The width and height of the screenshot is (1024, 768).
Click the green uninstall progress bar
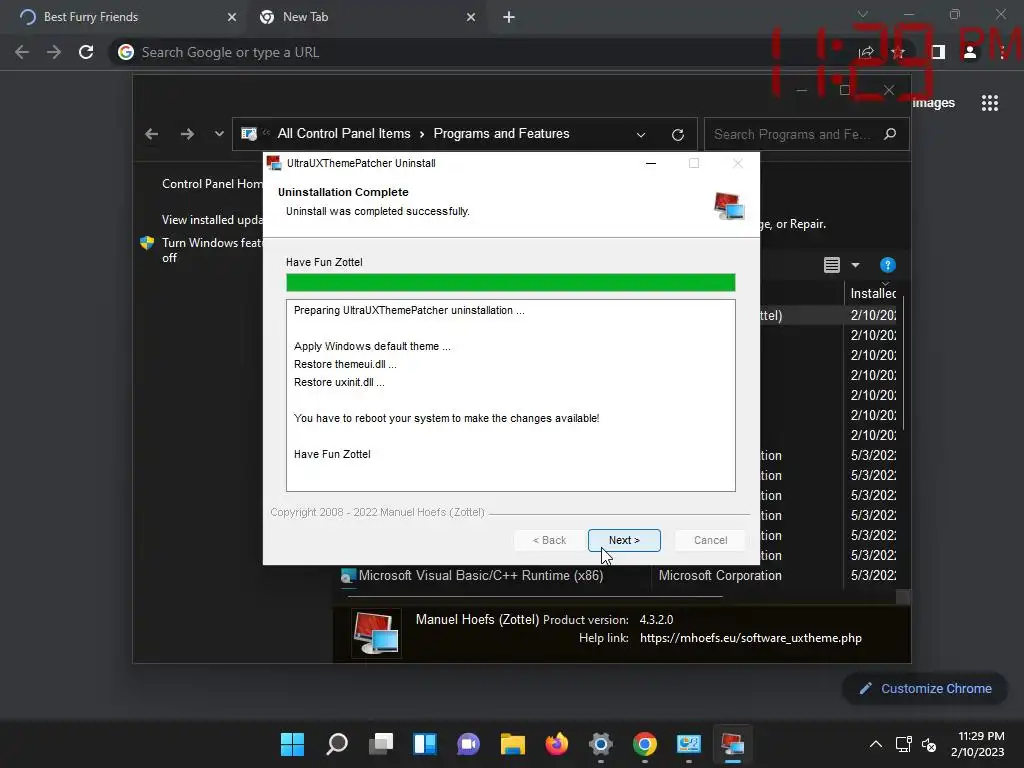511,282
